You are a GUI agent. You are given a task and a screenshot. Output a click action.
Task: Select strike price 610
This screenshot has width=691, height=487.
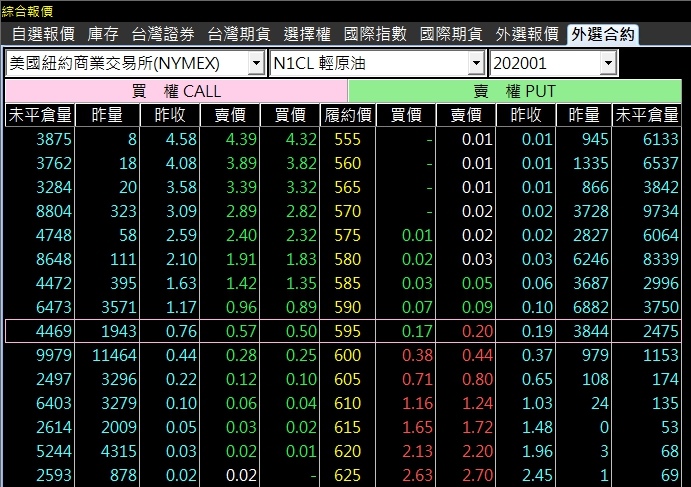[347, 403]
